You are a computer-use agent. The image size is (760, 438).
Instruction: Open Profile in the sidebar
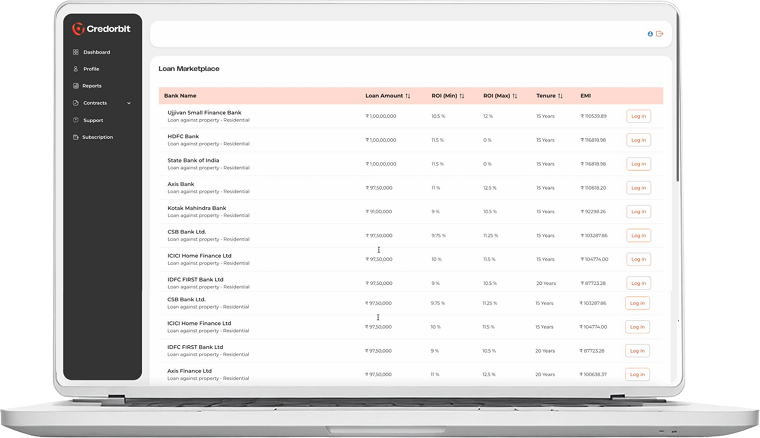pos(86,69)
